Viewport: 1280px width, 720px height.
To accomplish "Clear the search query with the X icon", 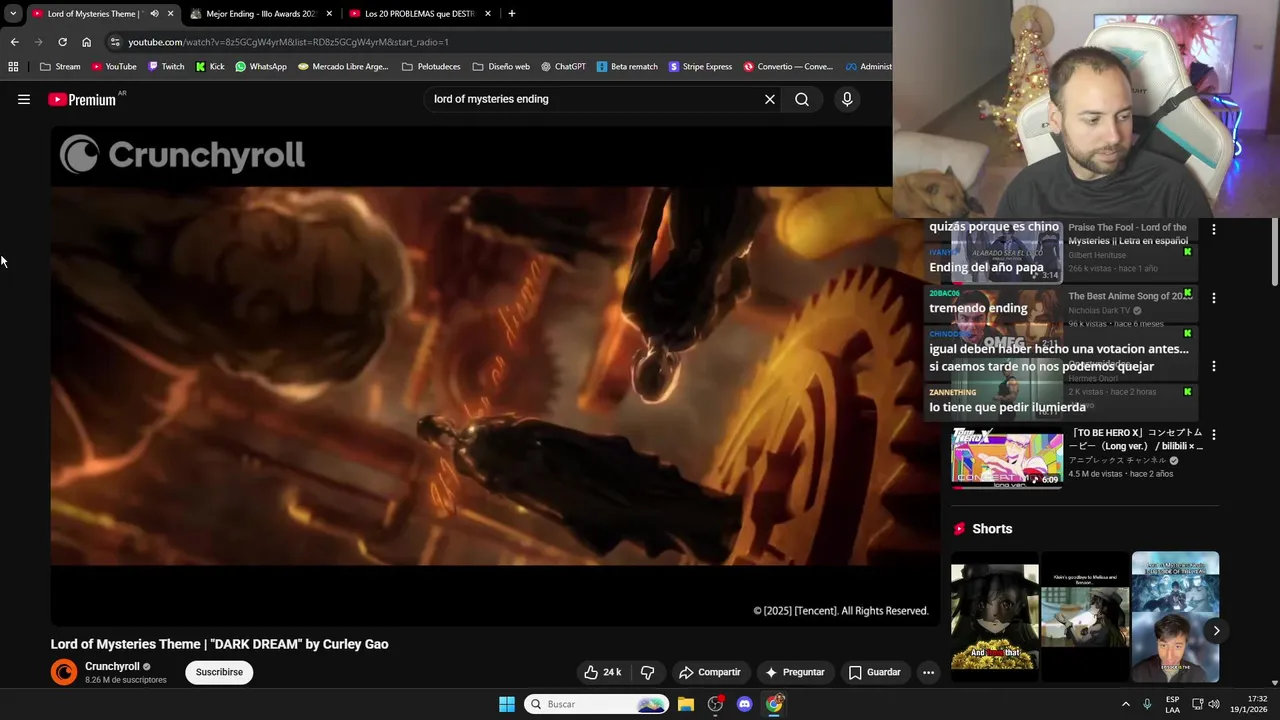I will (770, 99).
